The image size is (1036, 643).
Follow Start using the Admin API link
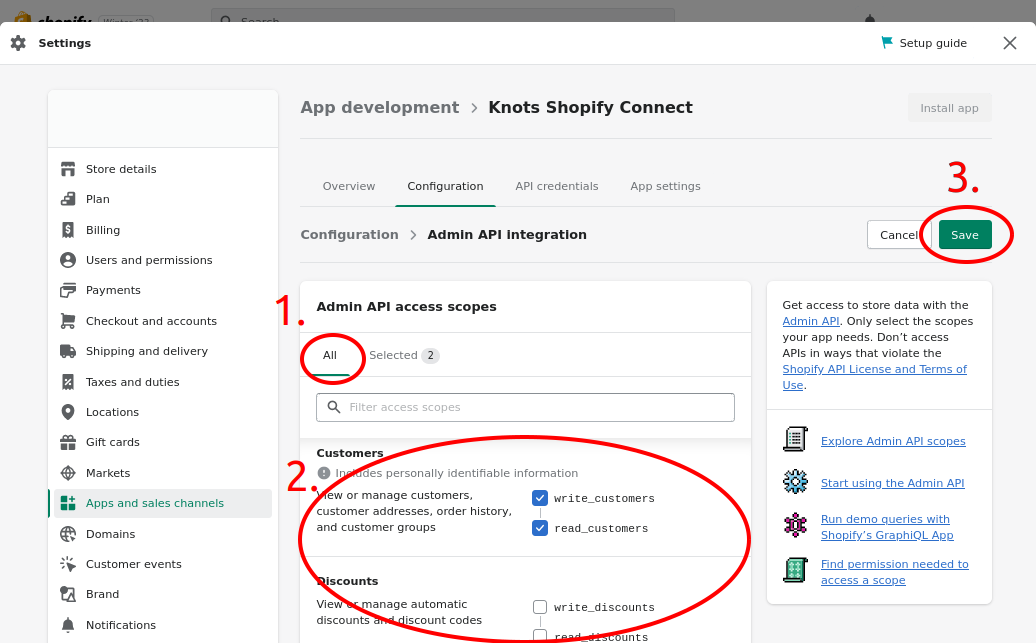coord(893,483)
